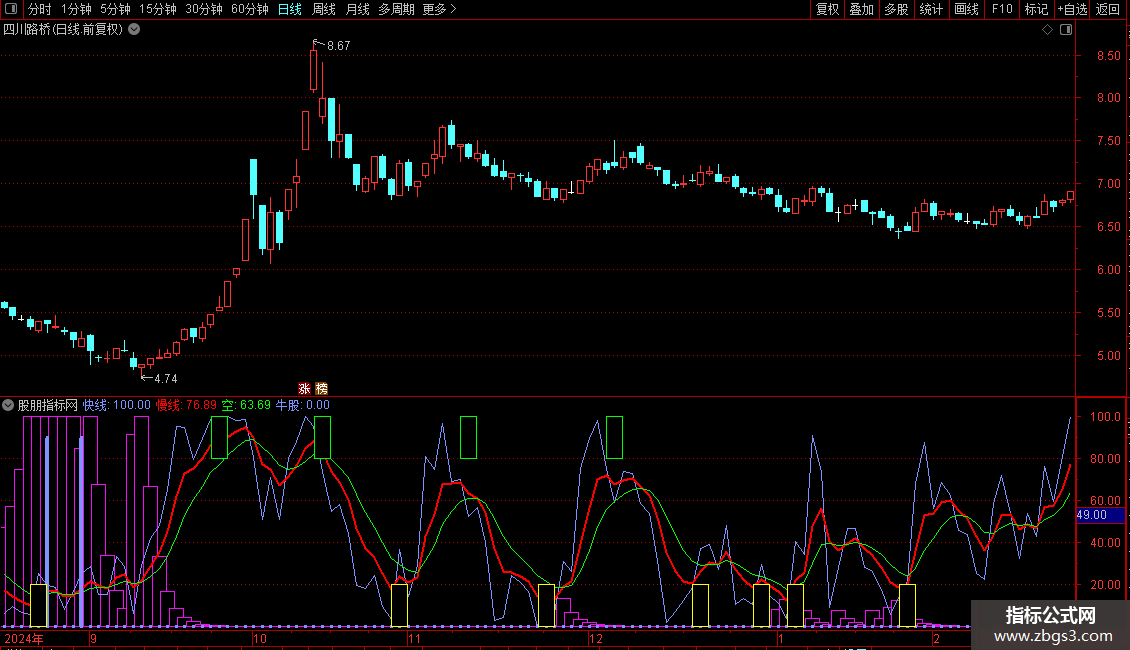
Task: Select the 60分钟 period tab
Action: coord(249,10)
